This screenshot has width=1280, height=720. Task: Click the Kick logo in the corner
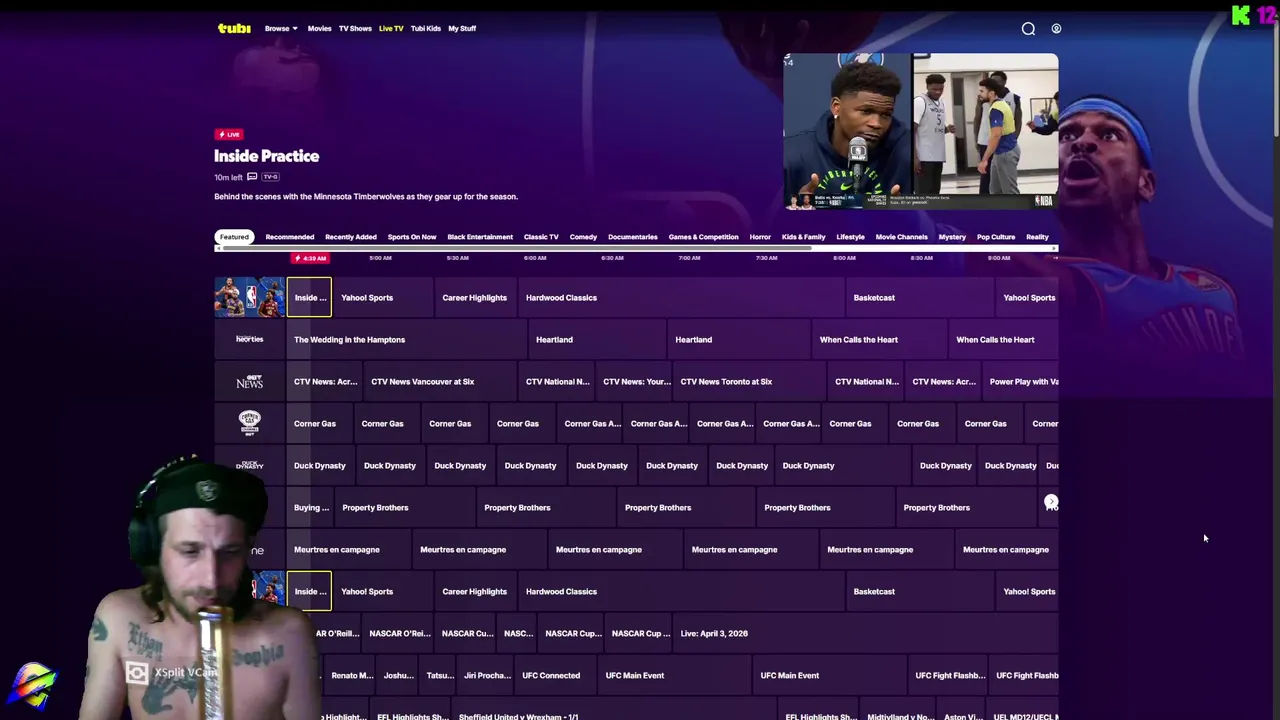coord(1241,15)
